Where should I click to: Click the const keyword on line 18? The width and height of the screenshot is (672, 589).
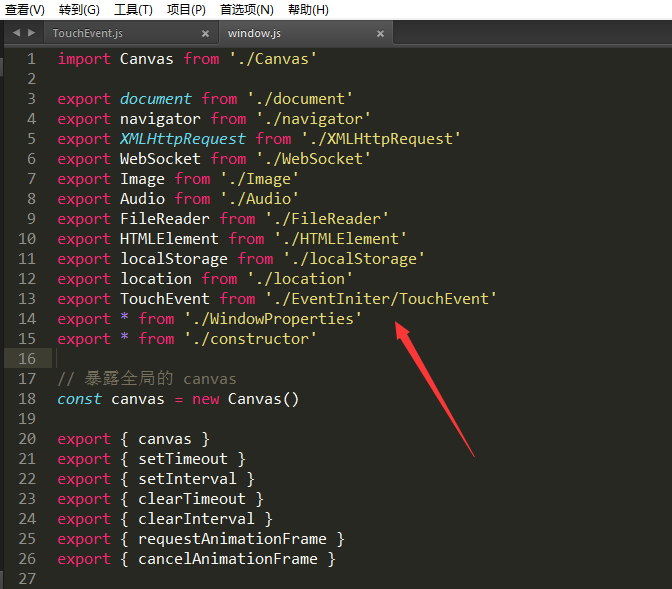click(x=79, y=399)
